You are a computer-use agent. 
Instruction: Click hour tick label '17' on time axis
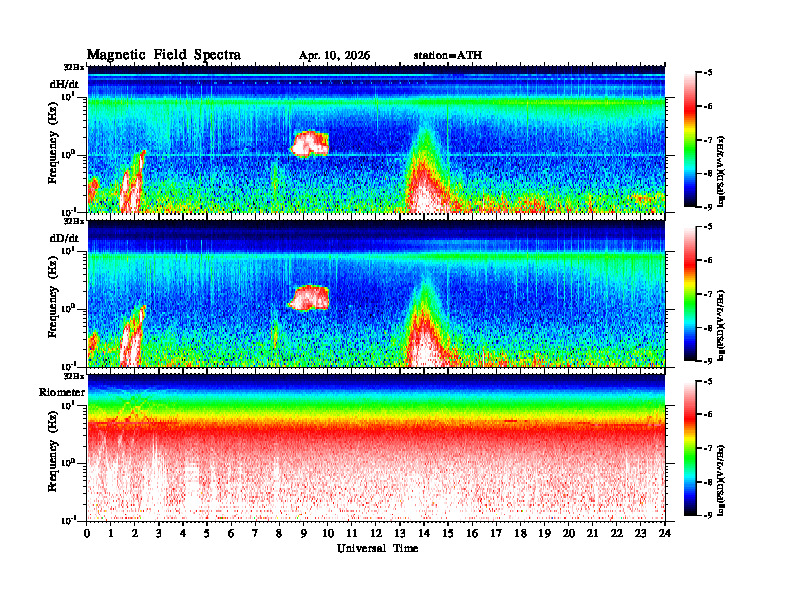click(x=496, y=534)
